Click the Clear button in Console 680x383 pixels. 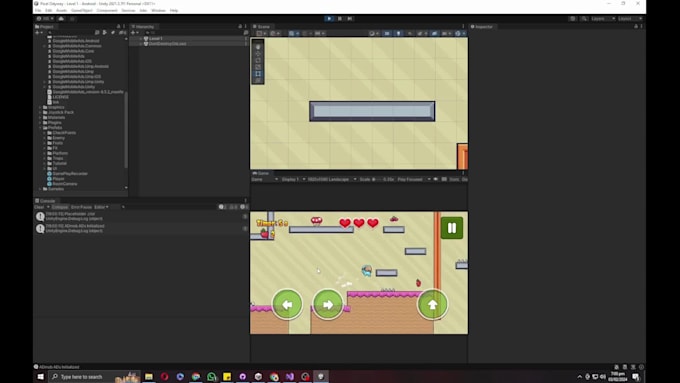39,207
